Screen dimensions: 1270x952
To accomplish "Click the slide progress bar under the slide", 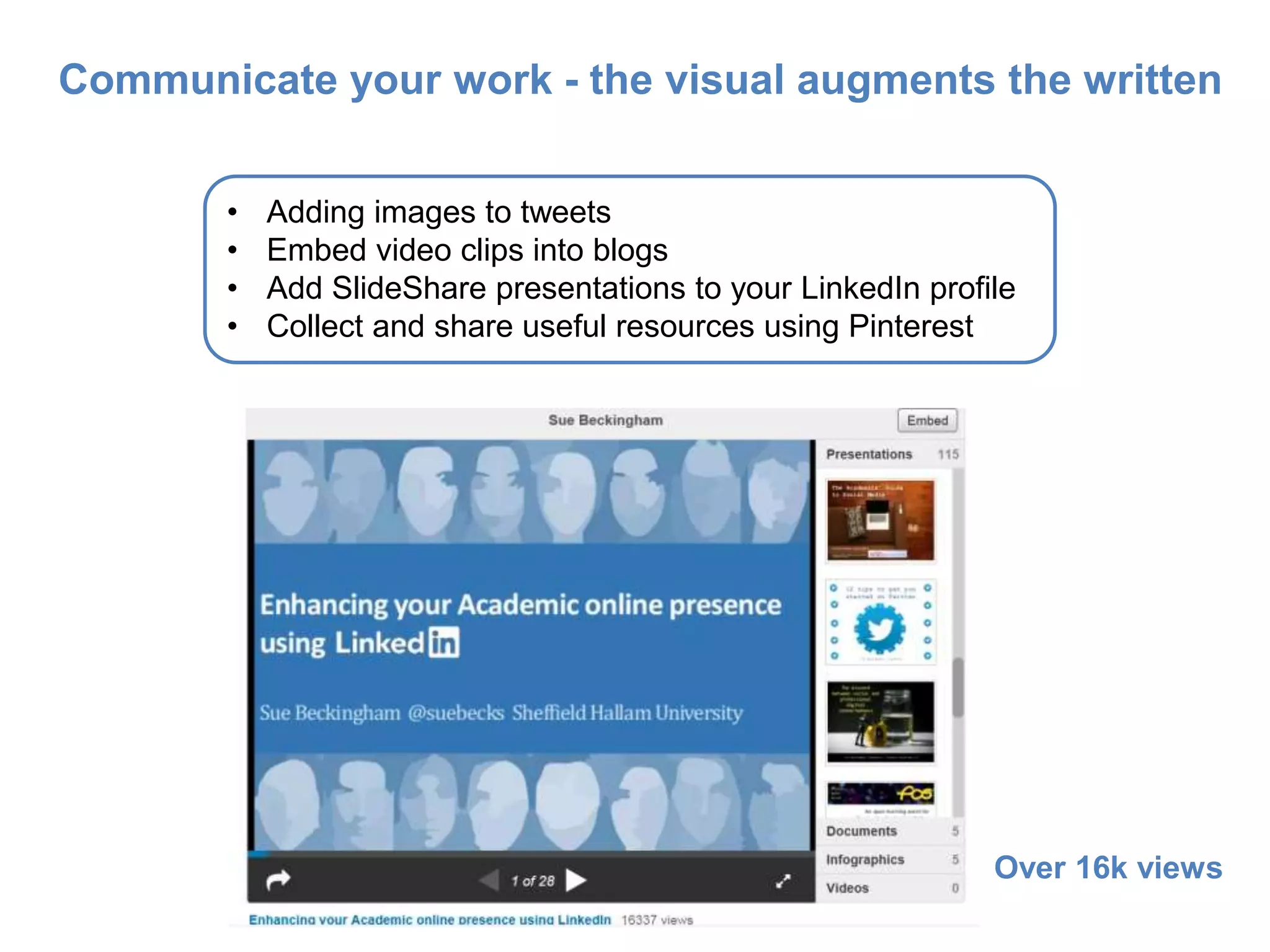I will click(531, 854).
